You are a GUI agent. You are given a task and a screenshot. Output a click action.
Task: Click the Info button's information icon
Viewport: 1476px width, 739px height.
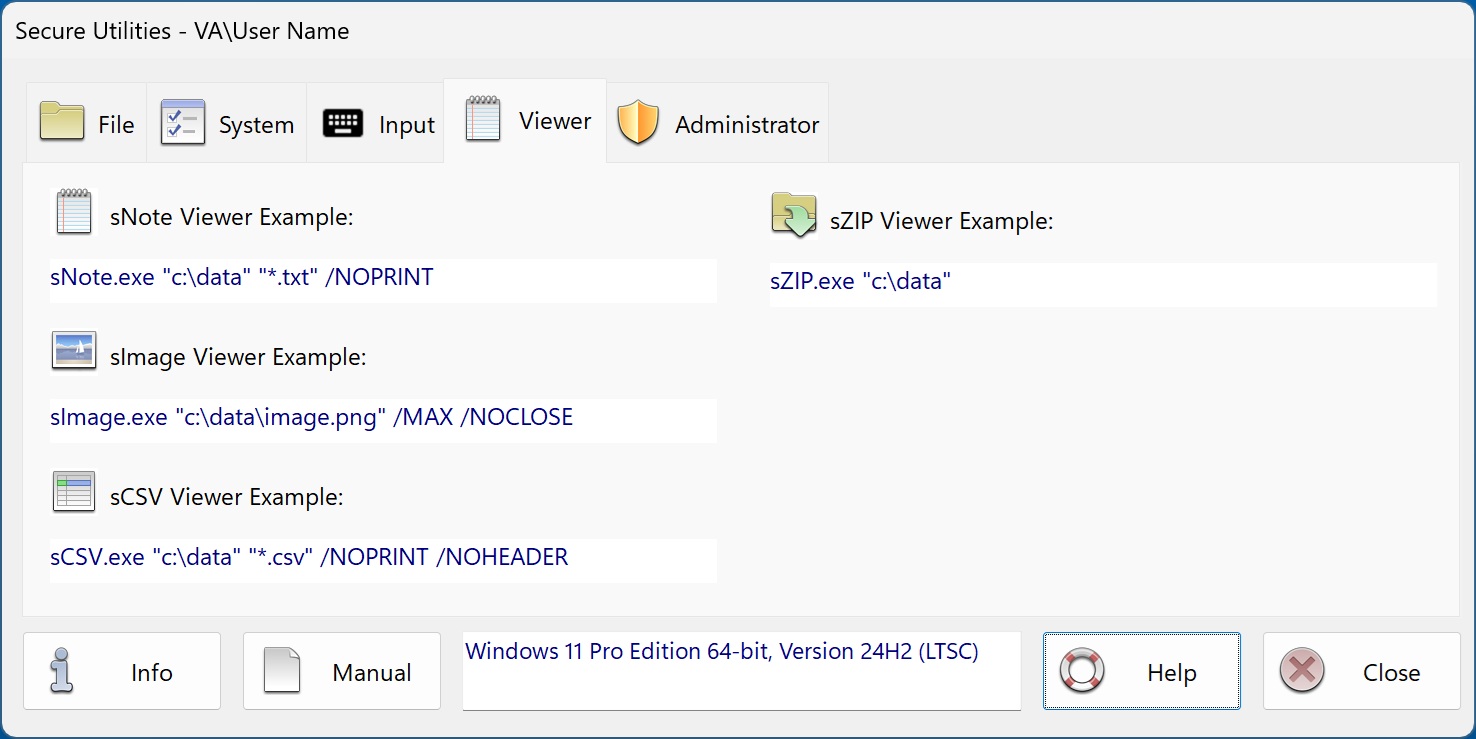pos(60,671)
